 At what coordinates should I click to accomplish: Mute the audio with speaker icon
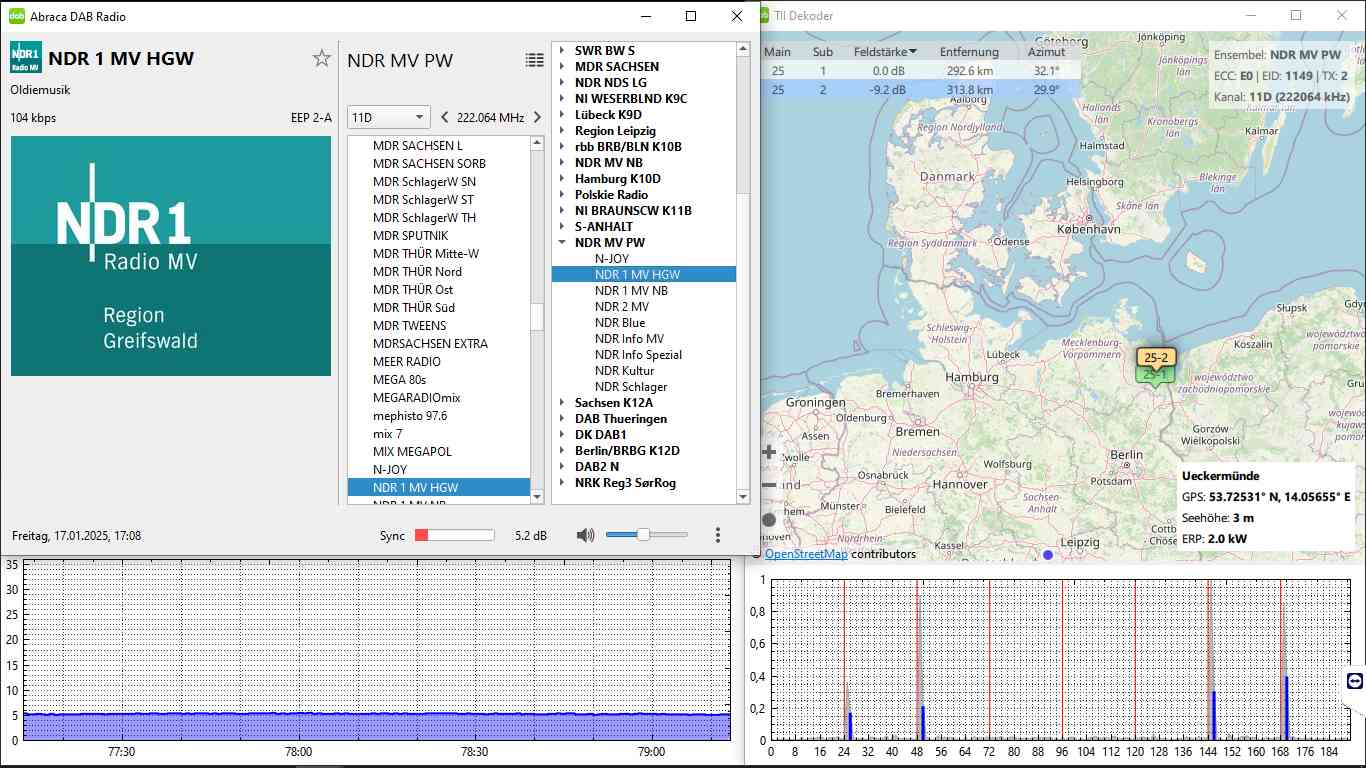pos(585,535)
